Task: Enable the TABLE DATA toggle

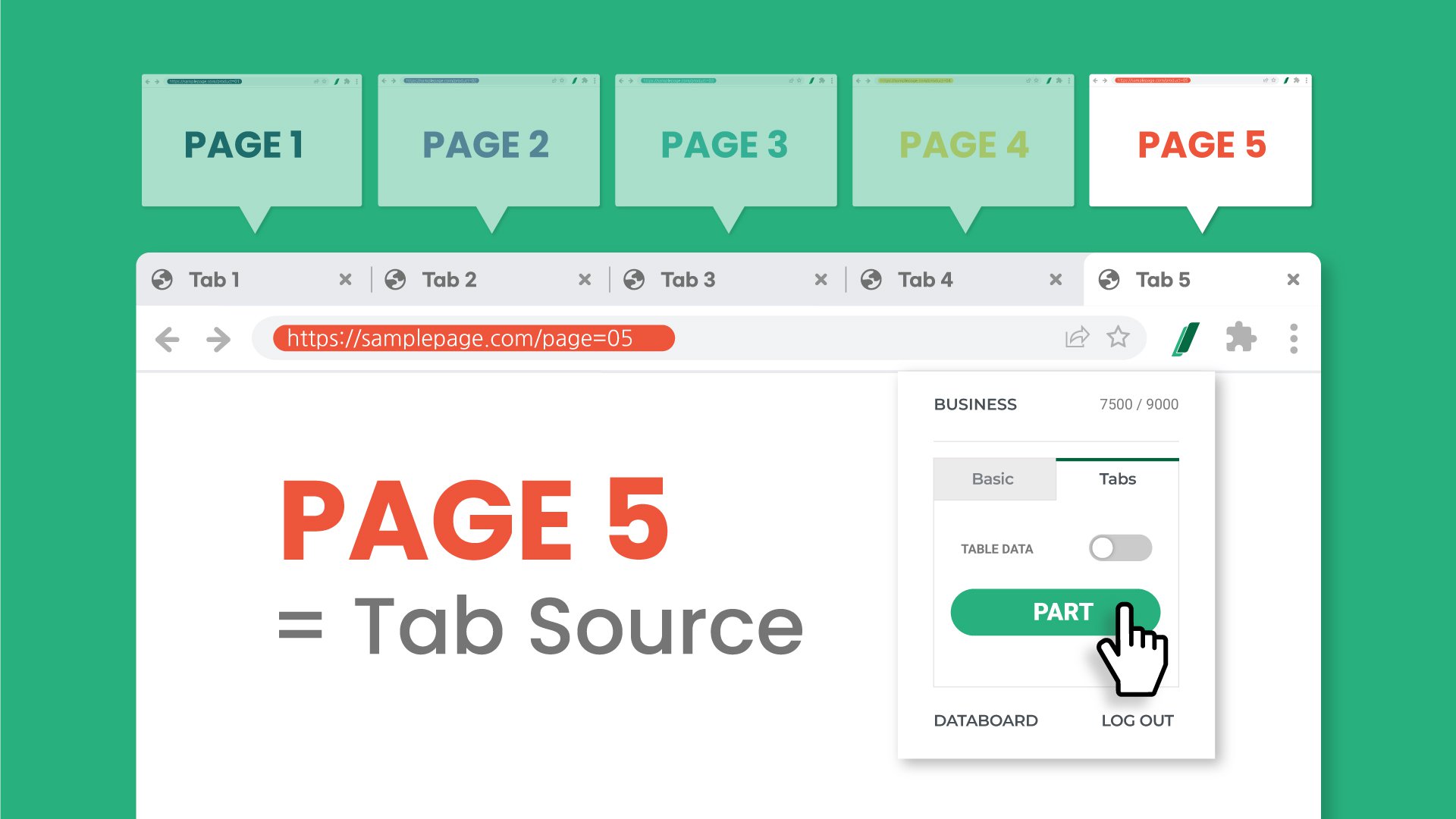Action: pyautogui.click(x=1120, y=548)
